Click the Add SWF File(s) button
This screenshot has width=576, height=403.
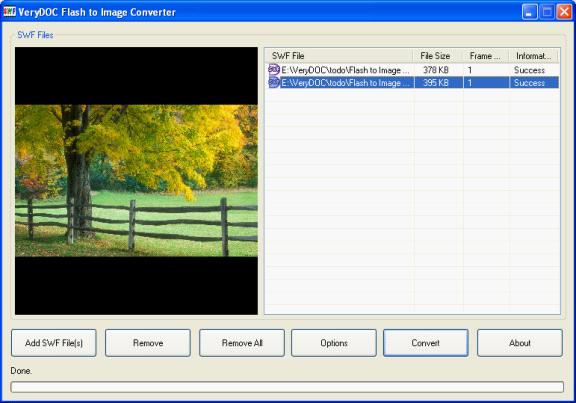click(54, 343)
